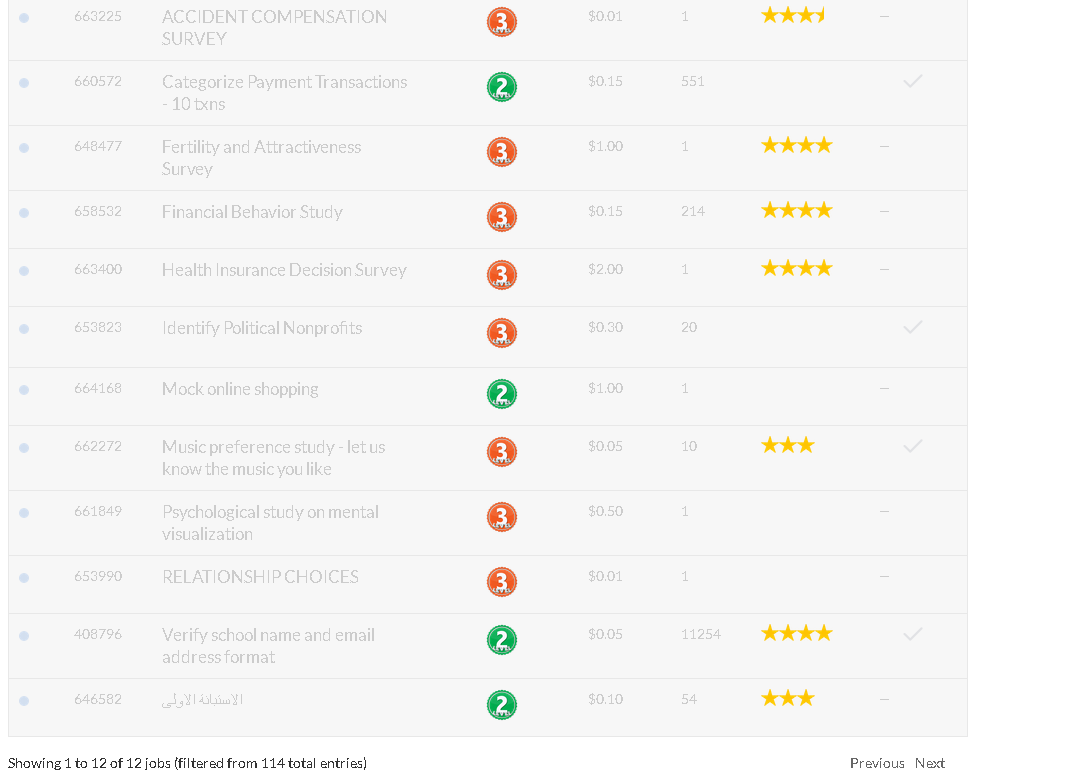Click level 3 badge for RELATIONSHIP CHOICES
Image resolution: width=1077 pixels, height=780 pixels.
click(x=502, y=582)
